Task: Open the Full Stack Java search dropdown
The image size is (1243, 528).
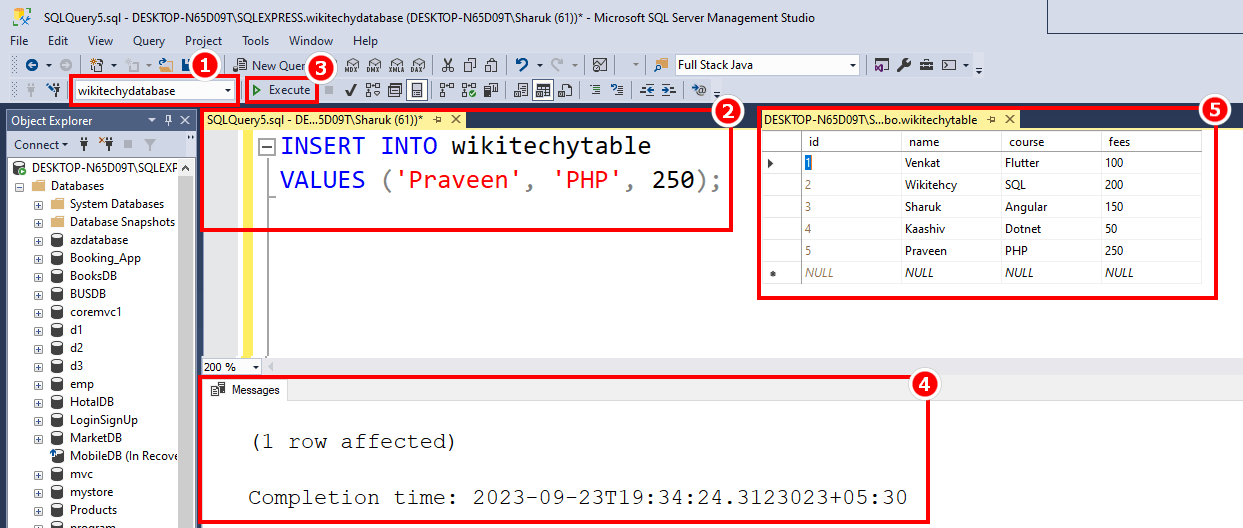Action: pos(852,65)
